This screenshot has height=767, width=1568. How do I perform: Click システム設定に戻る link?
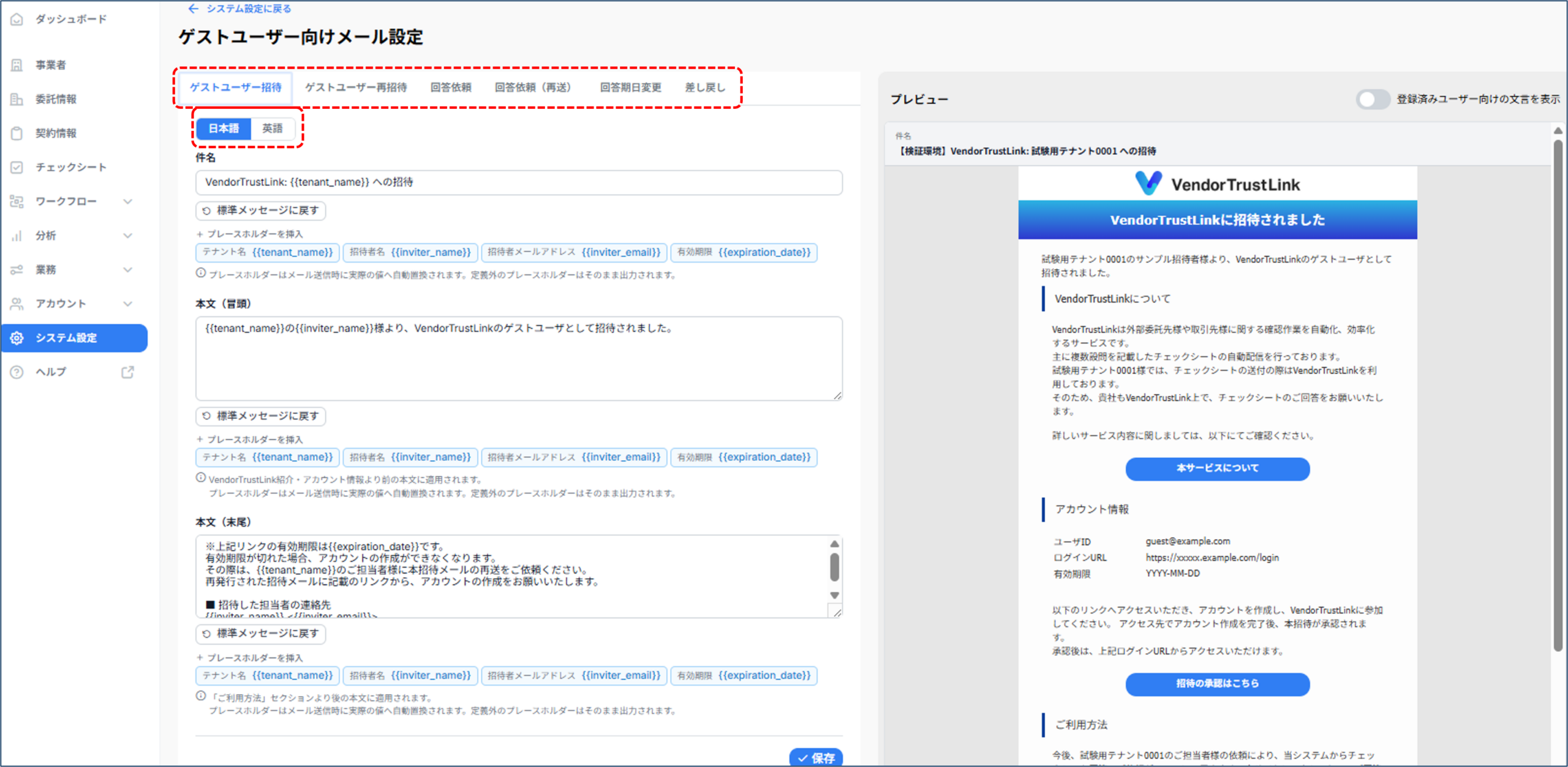point(239,9)
